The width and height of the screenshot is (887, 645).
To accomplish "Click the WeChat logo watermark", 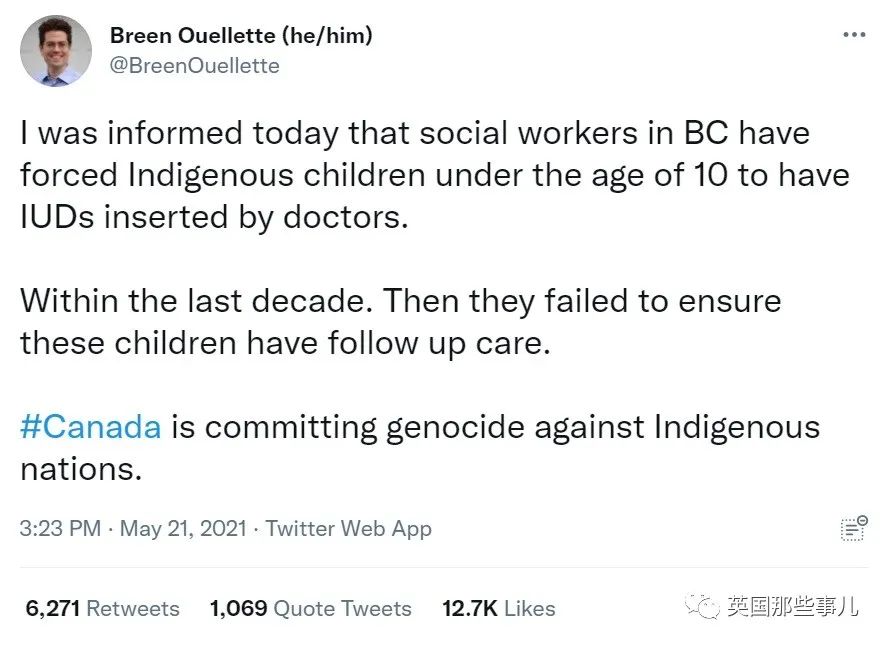I will (x=702, y=607).
